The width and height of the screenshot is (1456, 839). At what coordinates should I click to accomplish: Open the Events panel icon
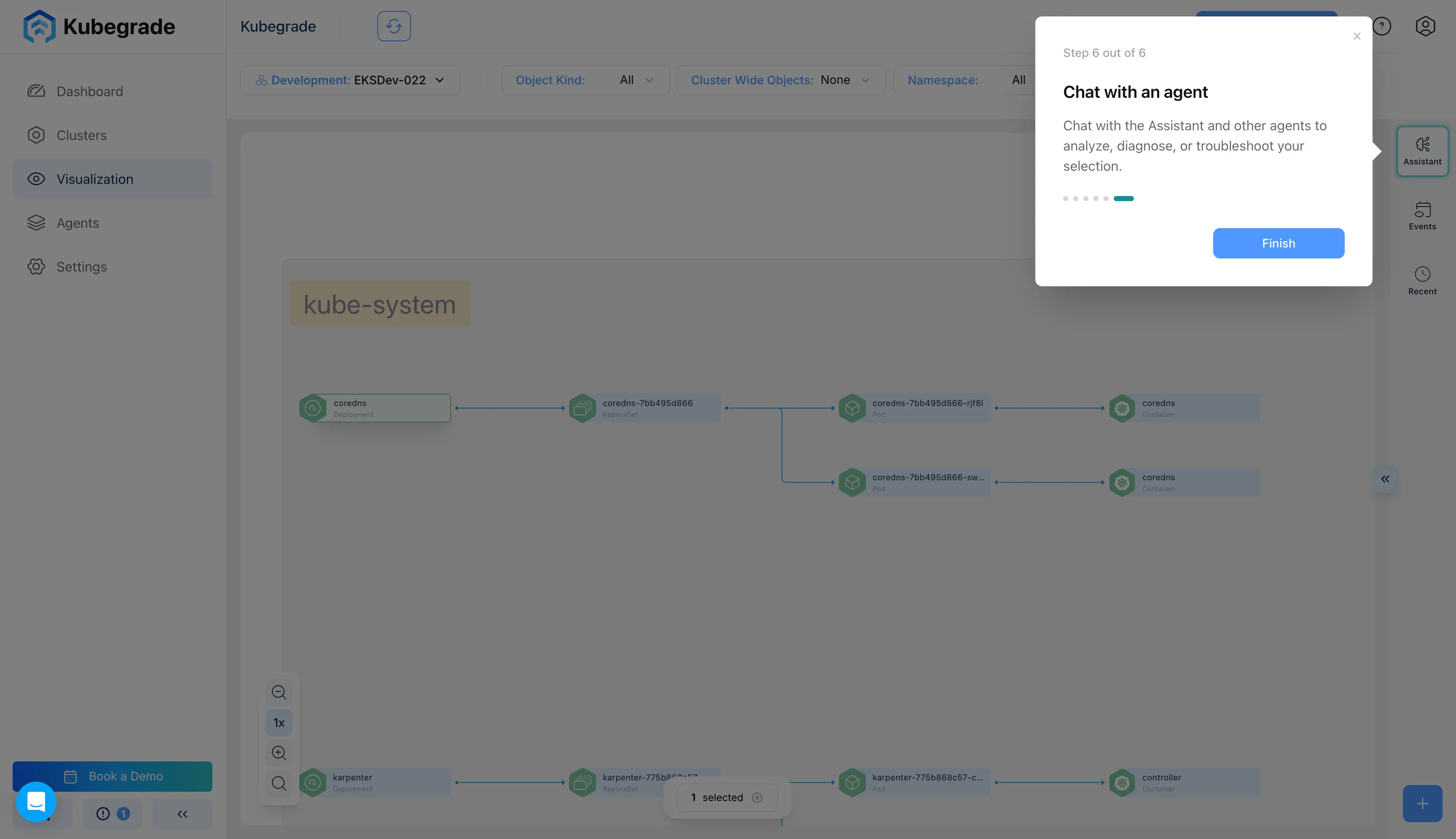[1422, 215]
